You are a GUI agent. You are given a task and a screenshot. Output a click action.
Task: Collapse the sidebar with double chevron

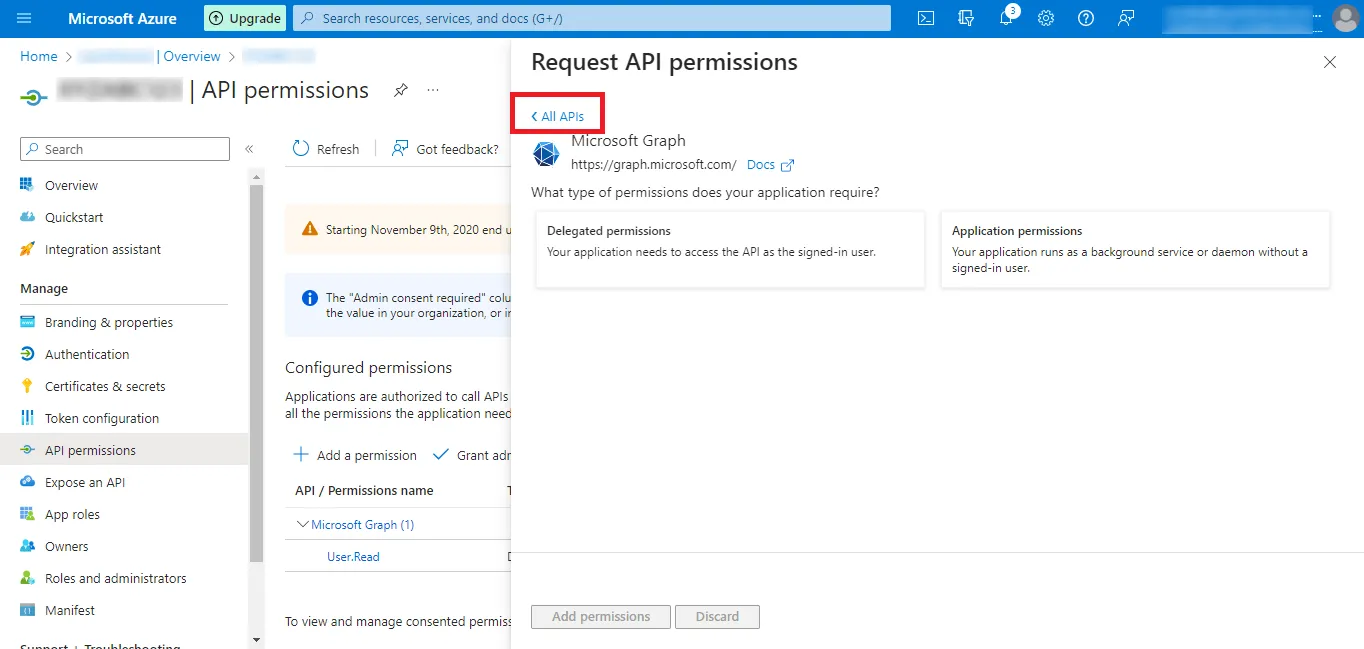pos(249,149)
